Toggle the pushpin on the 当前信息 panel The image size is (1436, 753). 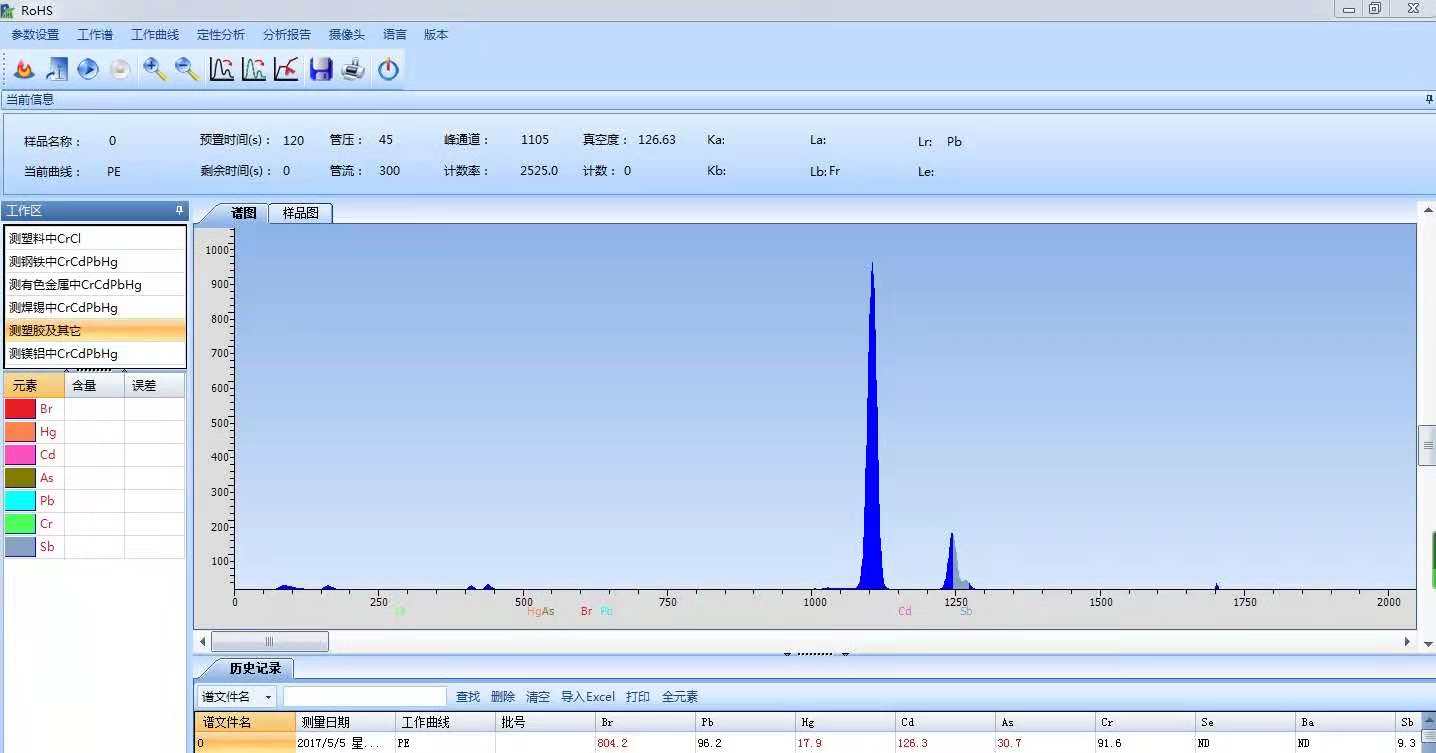pyautogui.click(x=1428, y=99)
